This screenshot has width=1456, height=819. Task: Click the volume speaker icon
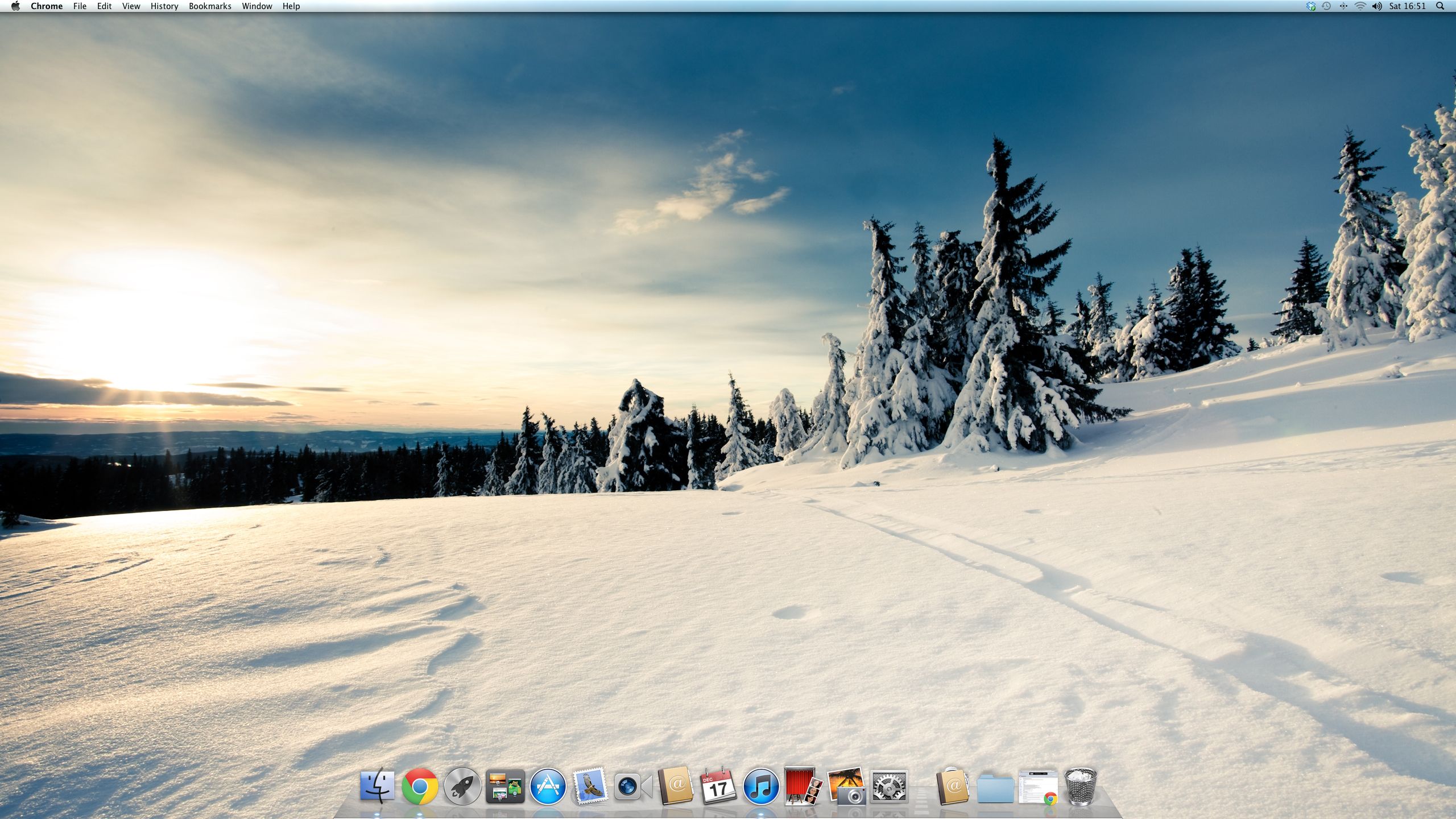(1377, 6)
